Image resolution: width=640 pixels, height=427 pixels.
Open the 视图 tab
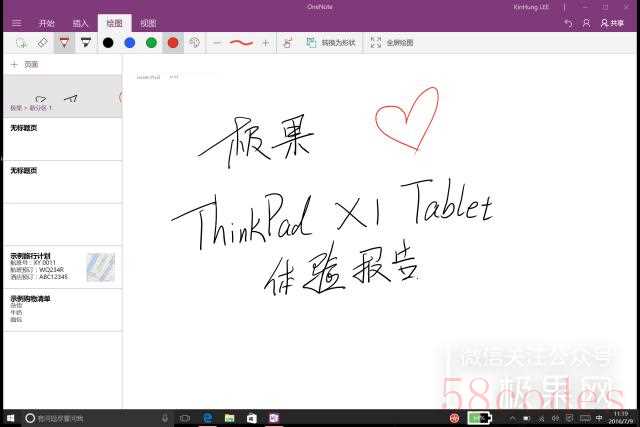coord(148,22)
